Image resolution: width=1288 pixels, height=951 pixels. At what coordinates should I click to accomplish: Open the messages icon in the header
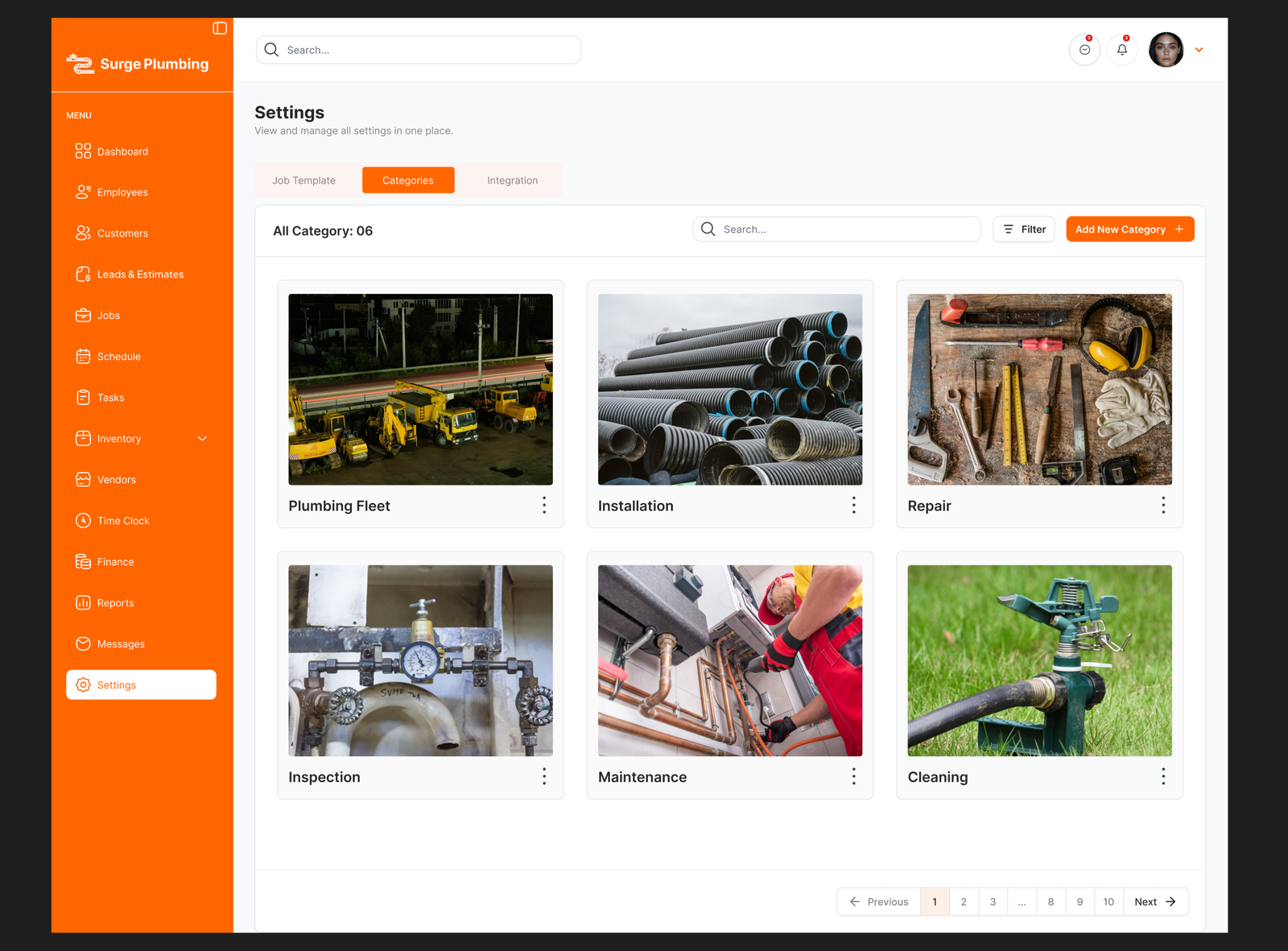[1084, 50]
